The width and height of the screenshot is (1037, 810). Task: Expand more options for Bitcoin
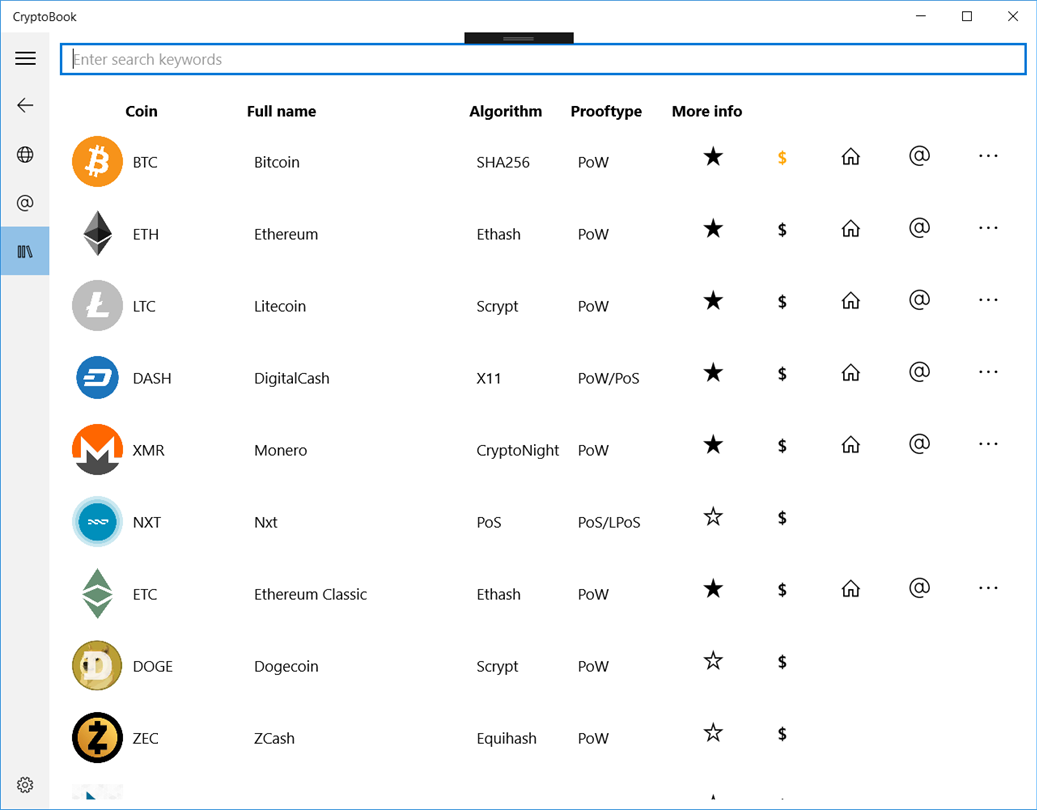point(988,156)
